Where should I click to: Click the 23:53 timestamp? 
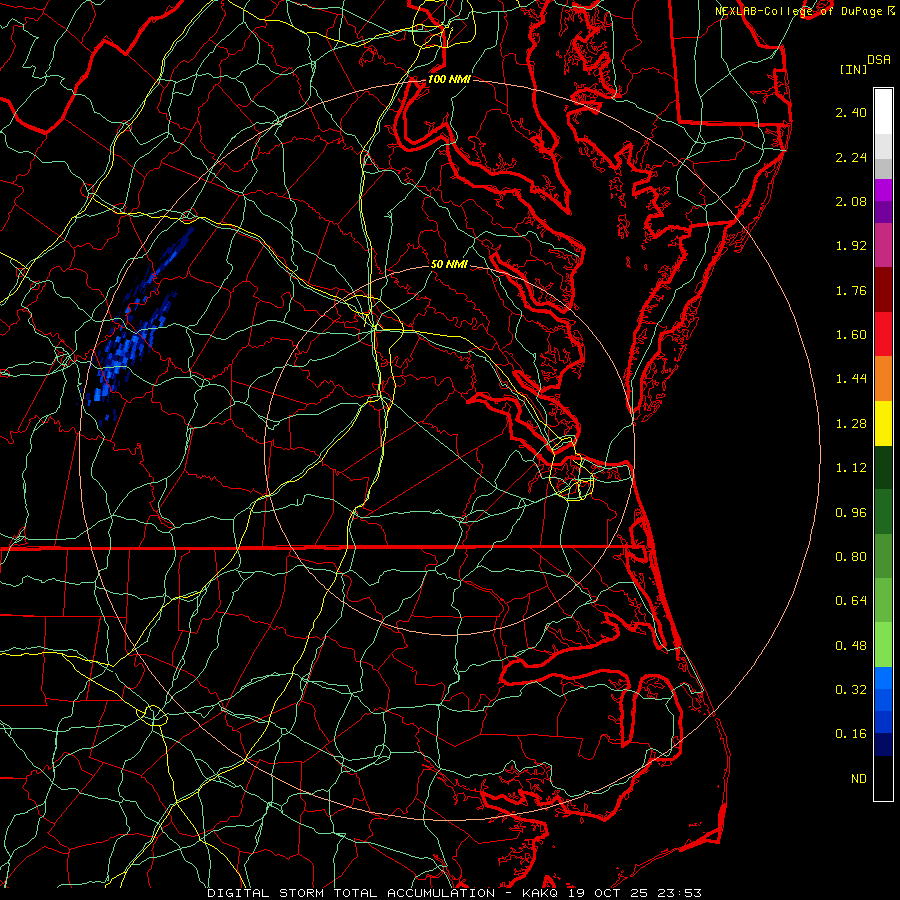(682, 893)
